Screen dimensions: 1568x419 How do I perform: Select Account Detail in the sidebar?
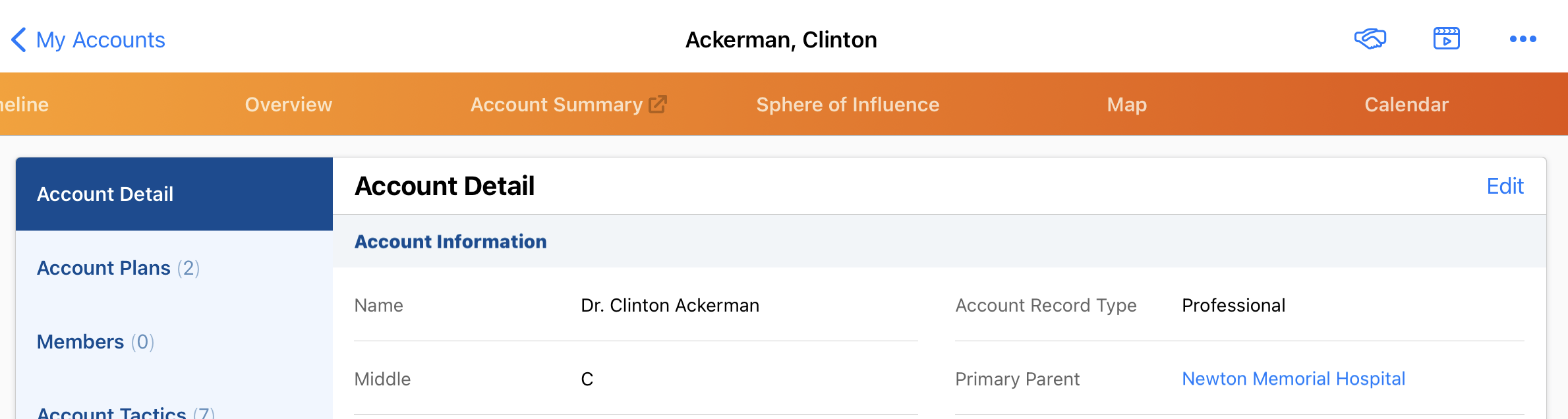pos(105,194)
